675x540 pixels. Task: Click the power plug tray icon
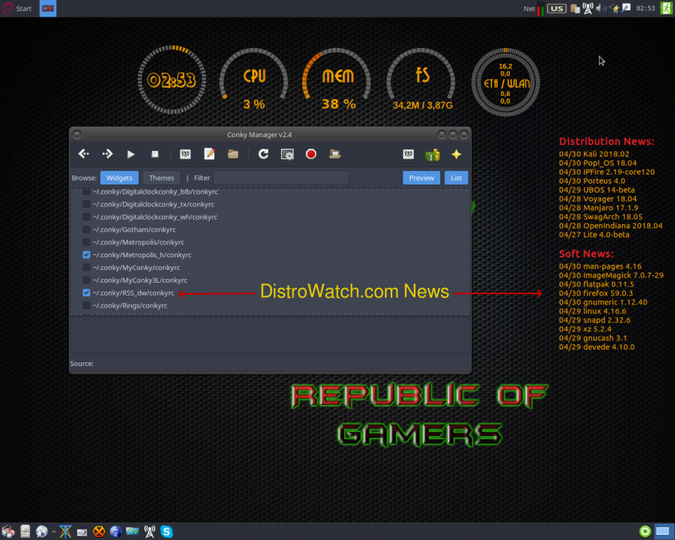(615, 9)
